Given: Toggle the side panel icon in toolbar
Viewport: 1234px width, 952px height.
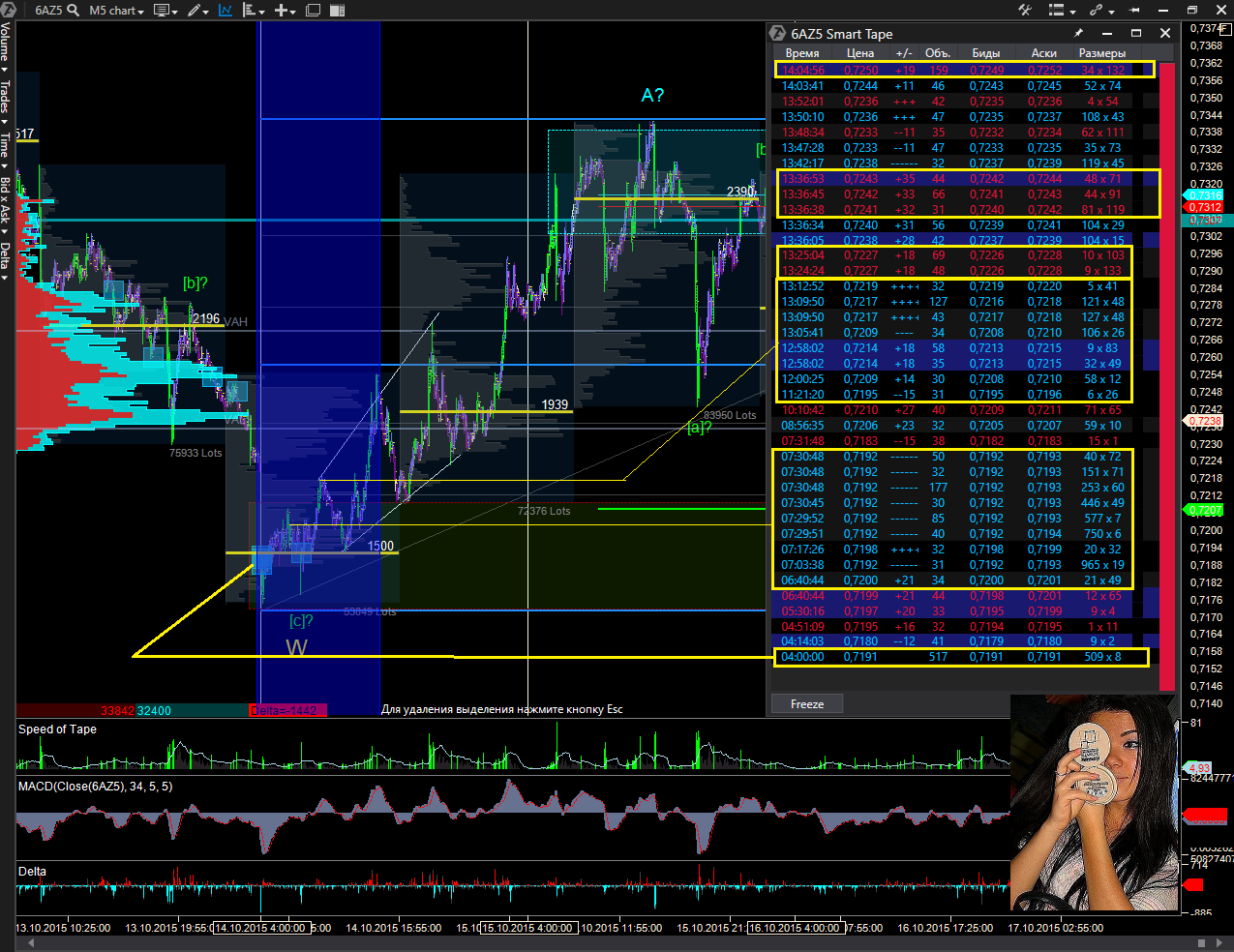Looking at the screenshot, I should pos(337,11).
